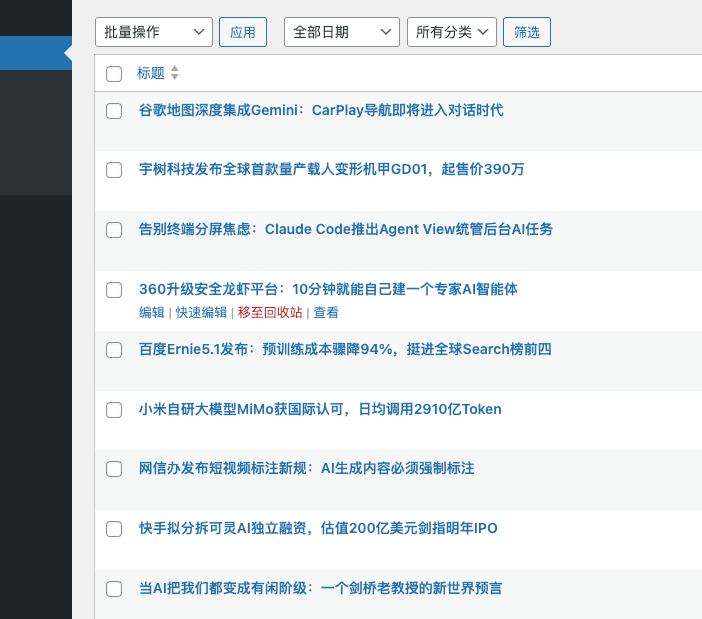702x619 pixels.
Task: Check the box for 快手拟分拆可灵AI post
Action: tap(114, 529)
